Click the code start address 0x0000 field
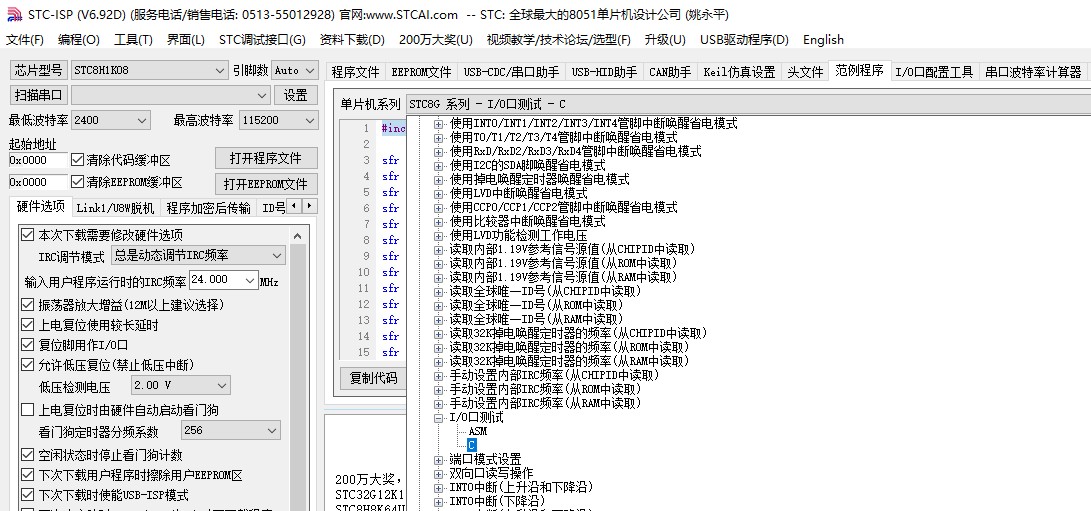 click(x=38, y=160)
